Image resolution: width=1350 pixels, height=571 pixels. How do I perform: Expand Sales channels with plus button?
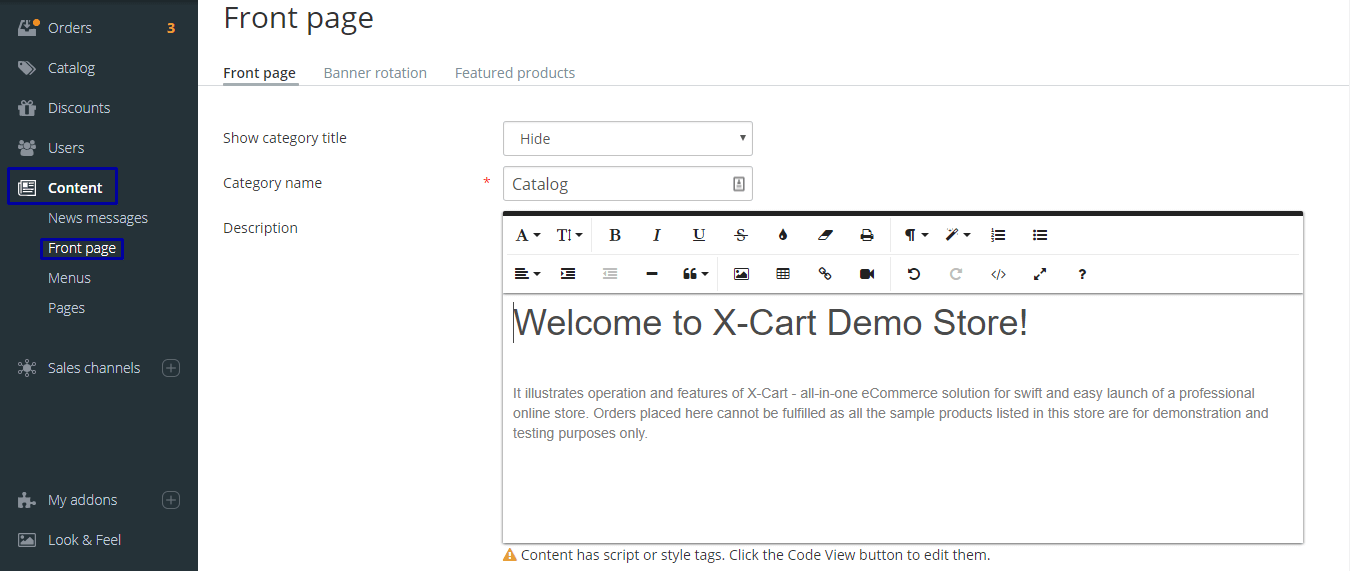point(171,368)
